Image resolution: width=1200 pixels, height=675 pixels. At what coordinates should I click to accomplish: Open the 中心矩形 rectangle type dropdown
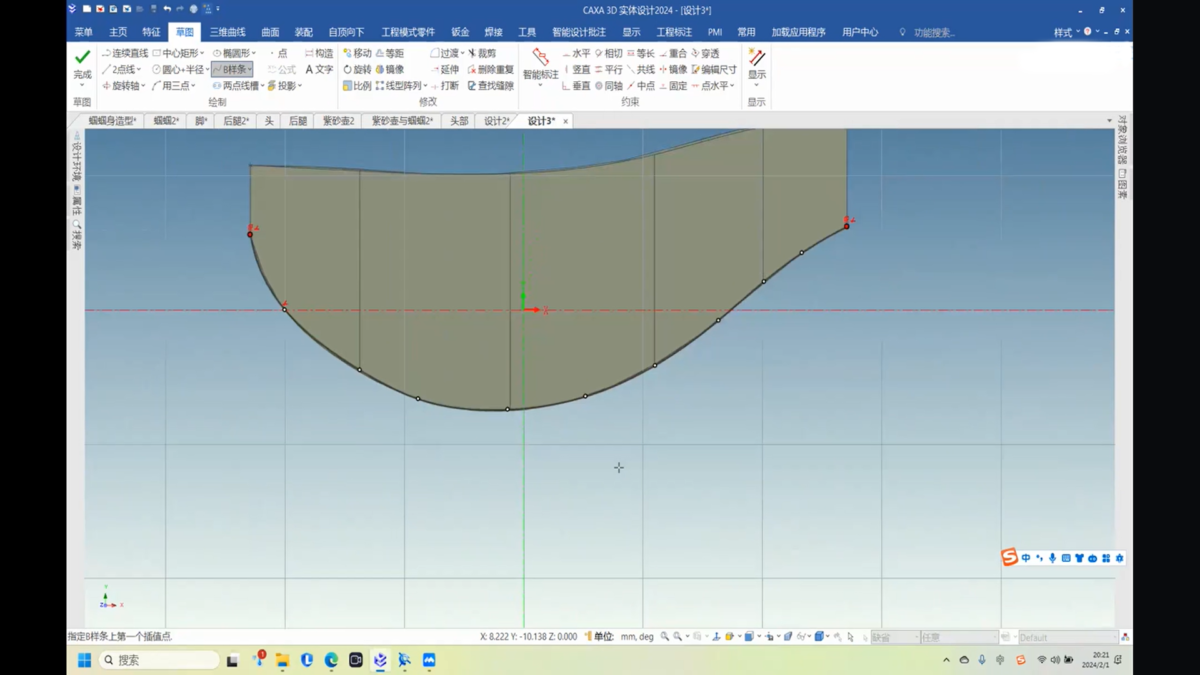[202, 53]
